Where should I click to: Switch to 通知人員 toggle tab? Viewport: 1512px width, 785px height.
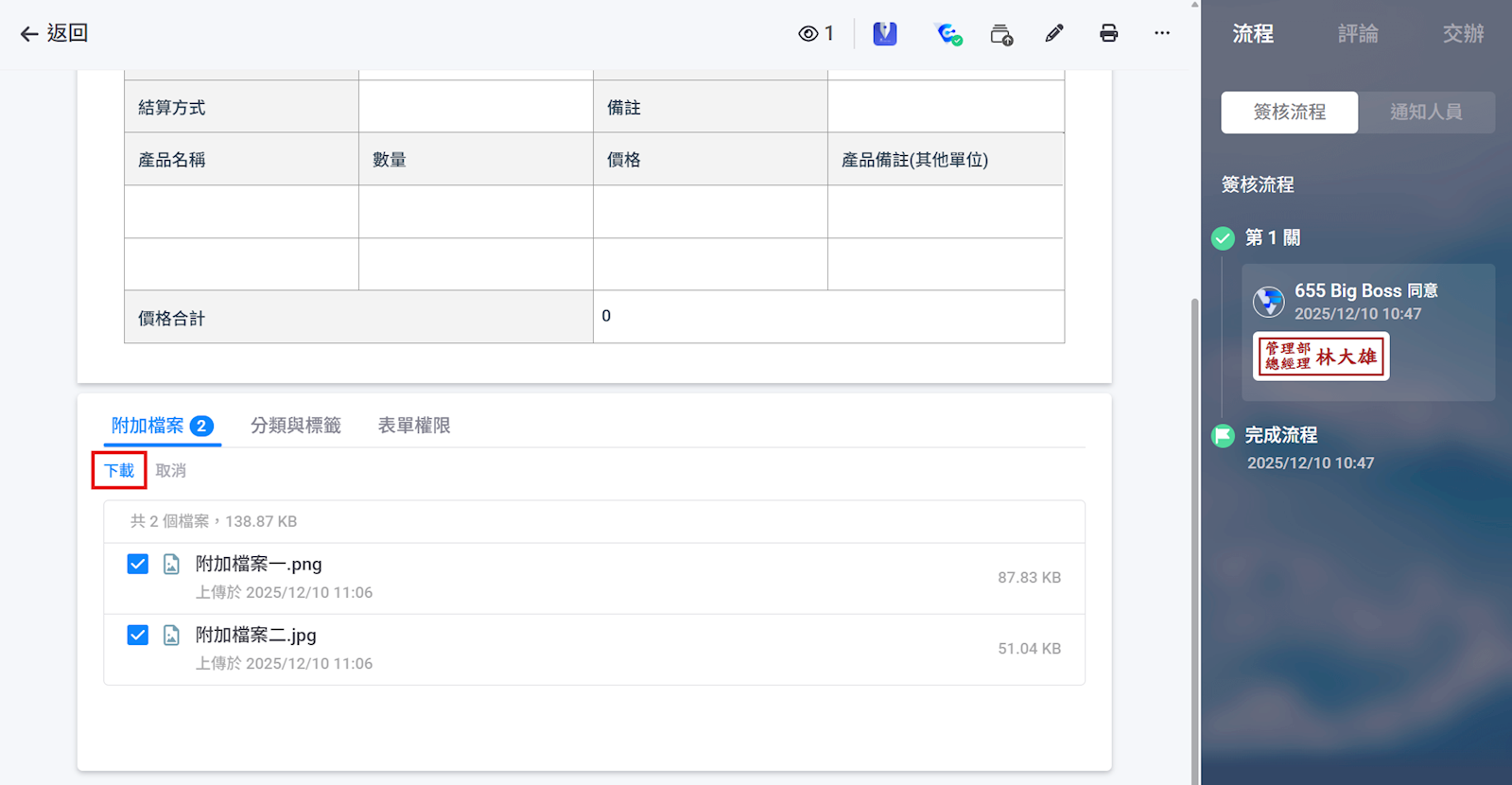pyautogui.click(x=1426, y=113)
